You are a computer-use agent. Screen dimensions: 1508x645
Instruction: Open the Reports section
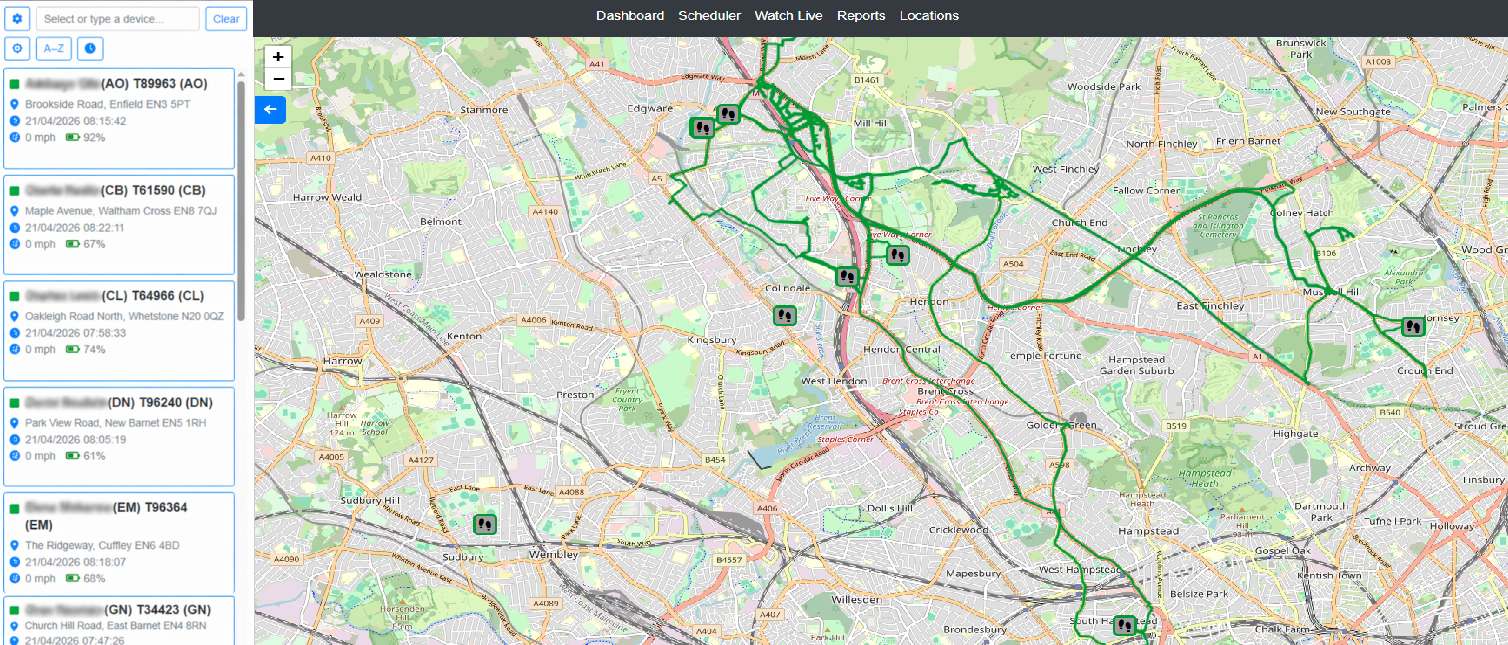pyautogui.click(x=861, y=16)
